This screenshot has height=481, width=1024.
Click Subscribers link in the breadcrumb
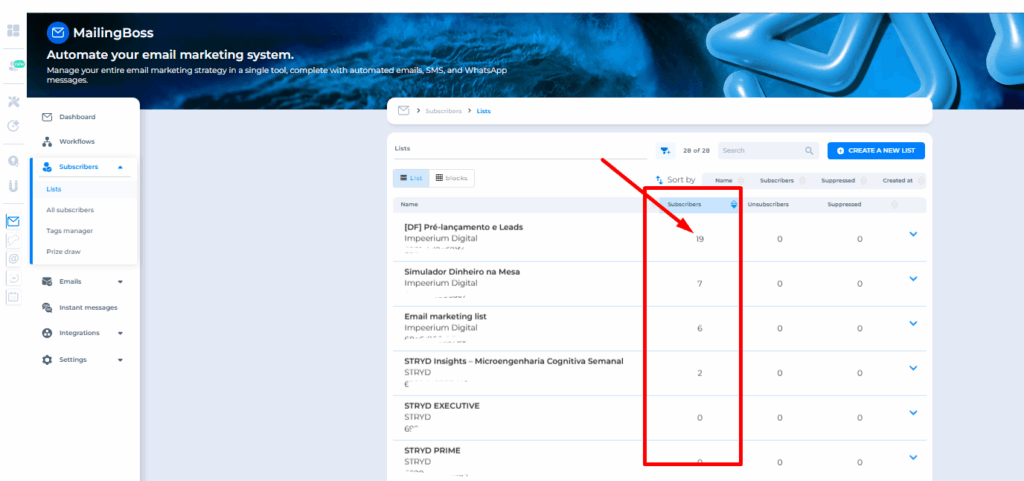click(x=443, y=111)
